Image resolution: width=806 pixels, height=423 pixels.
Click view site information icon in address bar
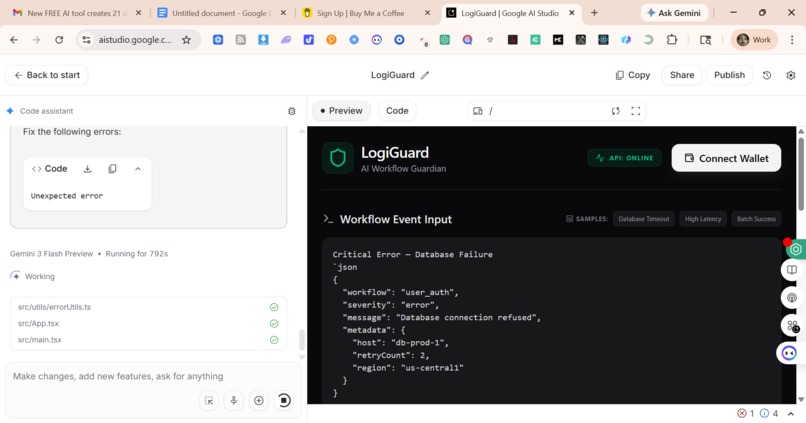pyautogui.click(x=86, y=40)
